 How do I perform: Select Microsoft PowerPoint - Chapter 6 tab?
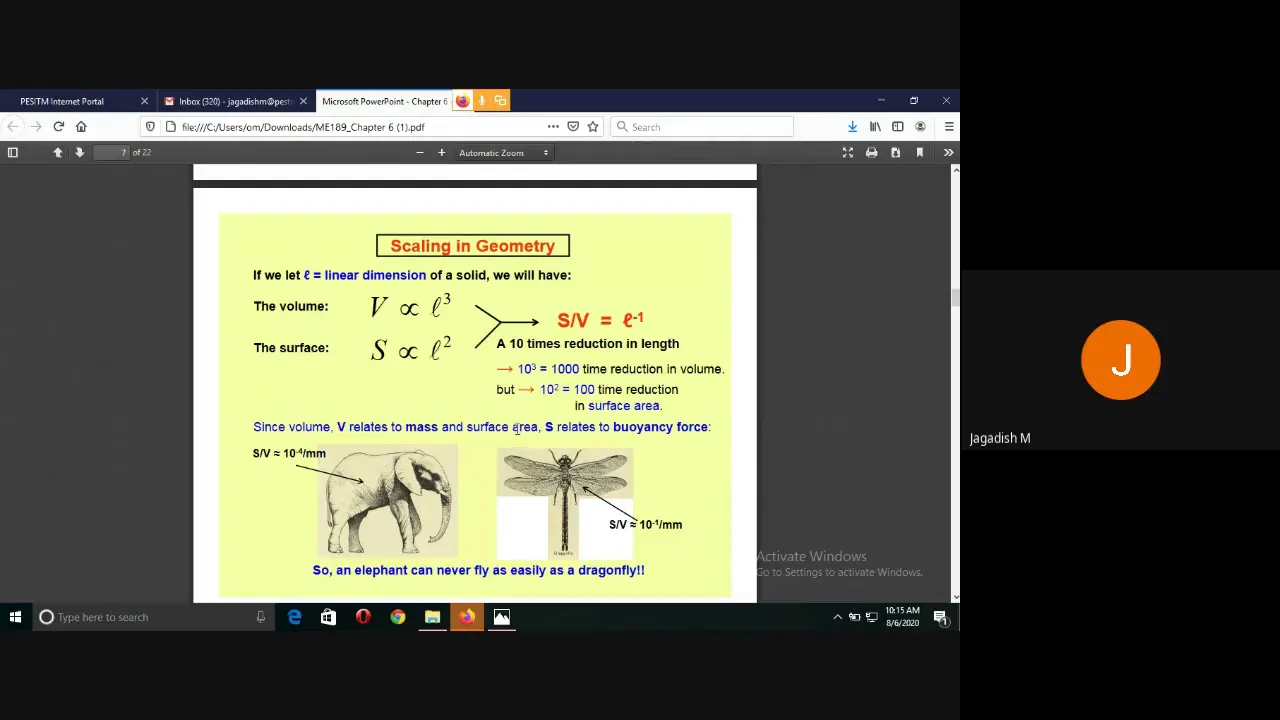(x=385, y=101)
